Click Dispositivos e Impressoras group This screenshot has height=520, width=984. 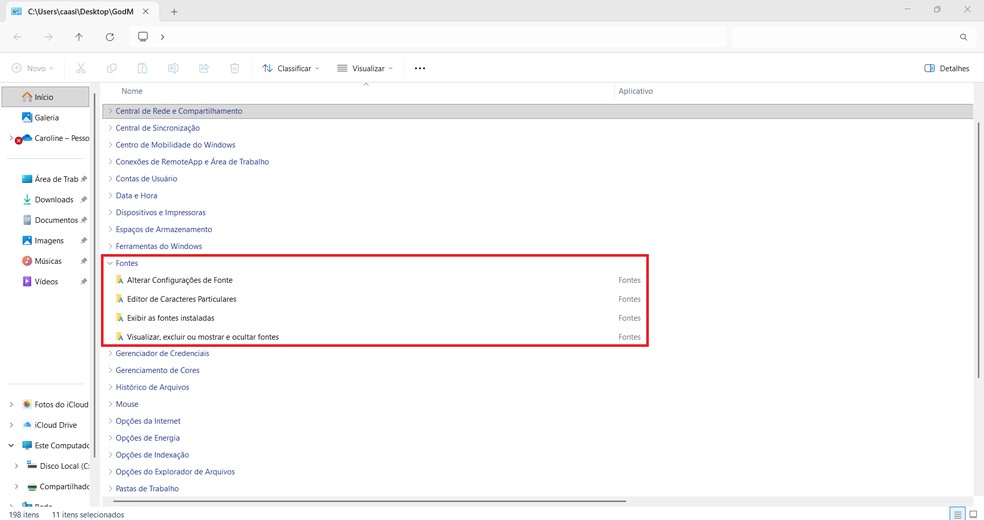click(x=161, y=213)
